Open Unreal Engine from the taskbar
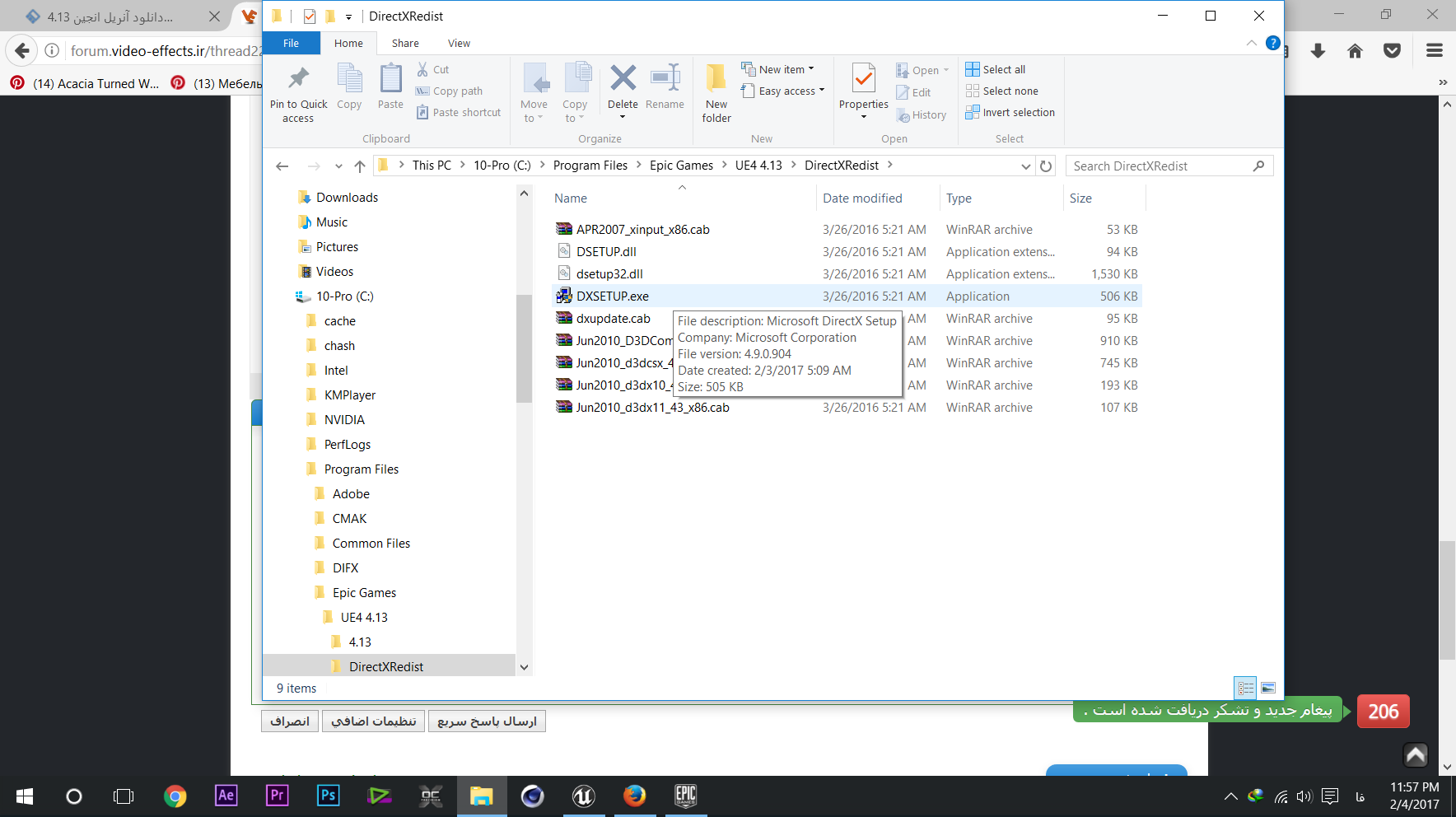 pos(584,796)
